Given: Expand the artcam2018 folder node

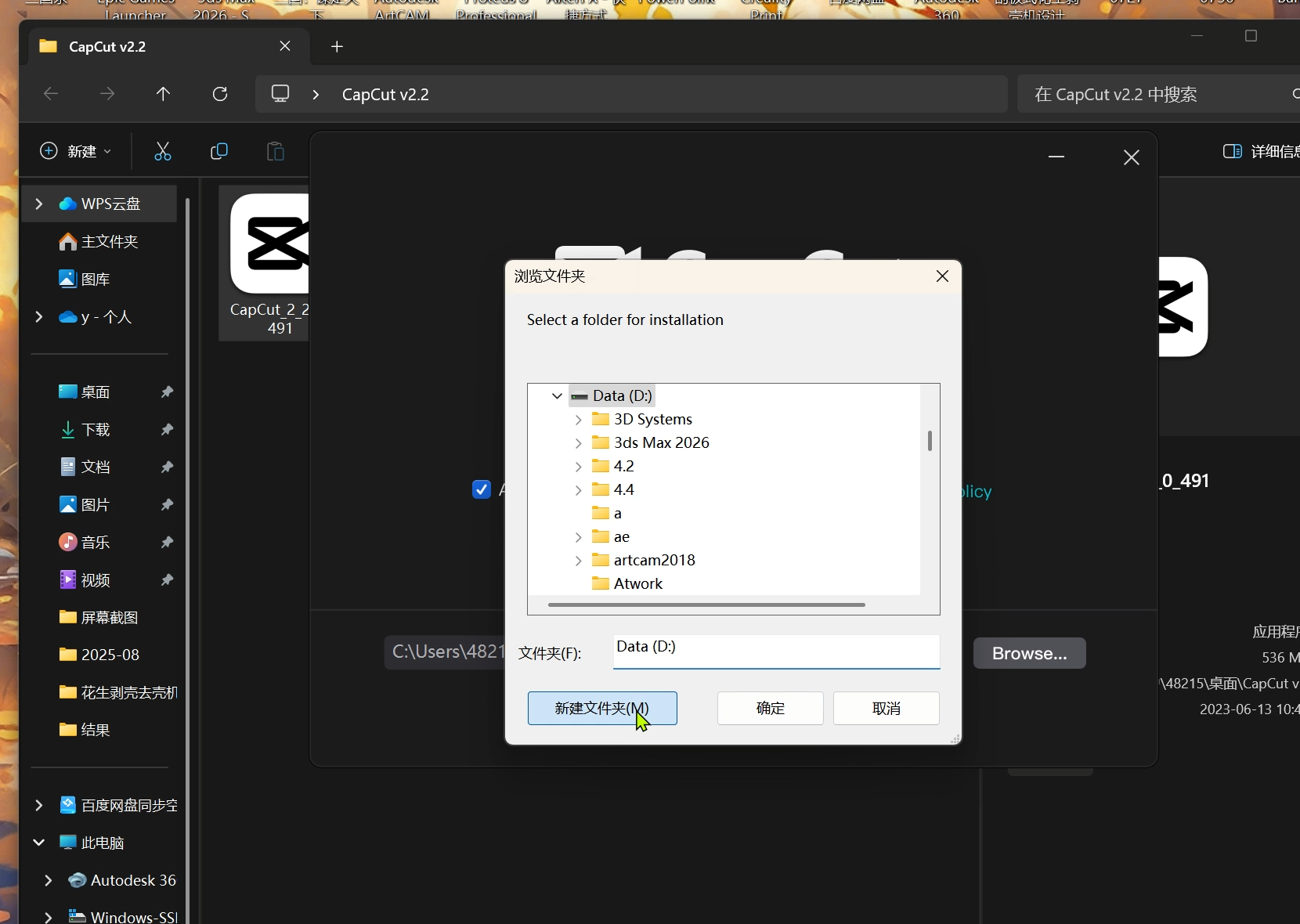Looking at the screenshot, I should pyautogui.click(x=578, y=560).
